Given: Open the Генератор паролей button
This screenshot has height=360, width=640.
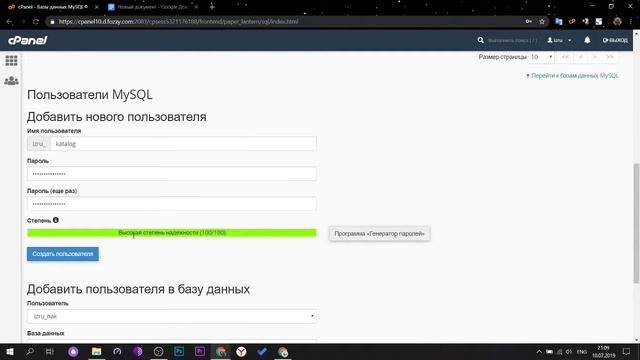Looking at the screenshot, I should click(x=379, y=233).
